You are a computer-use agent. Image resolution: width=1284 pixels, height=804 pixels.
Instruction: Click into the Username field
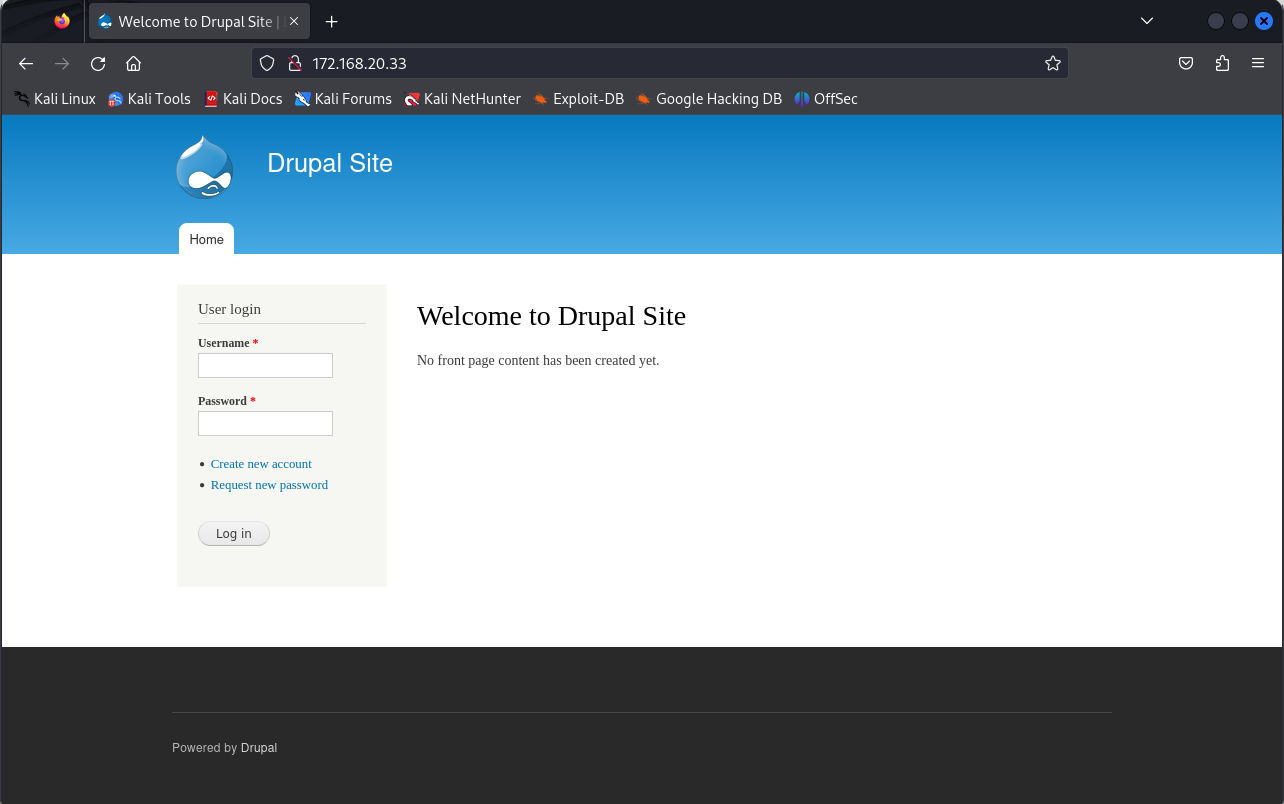[265, 365]
